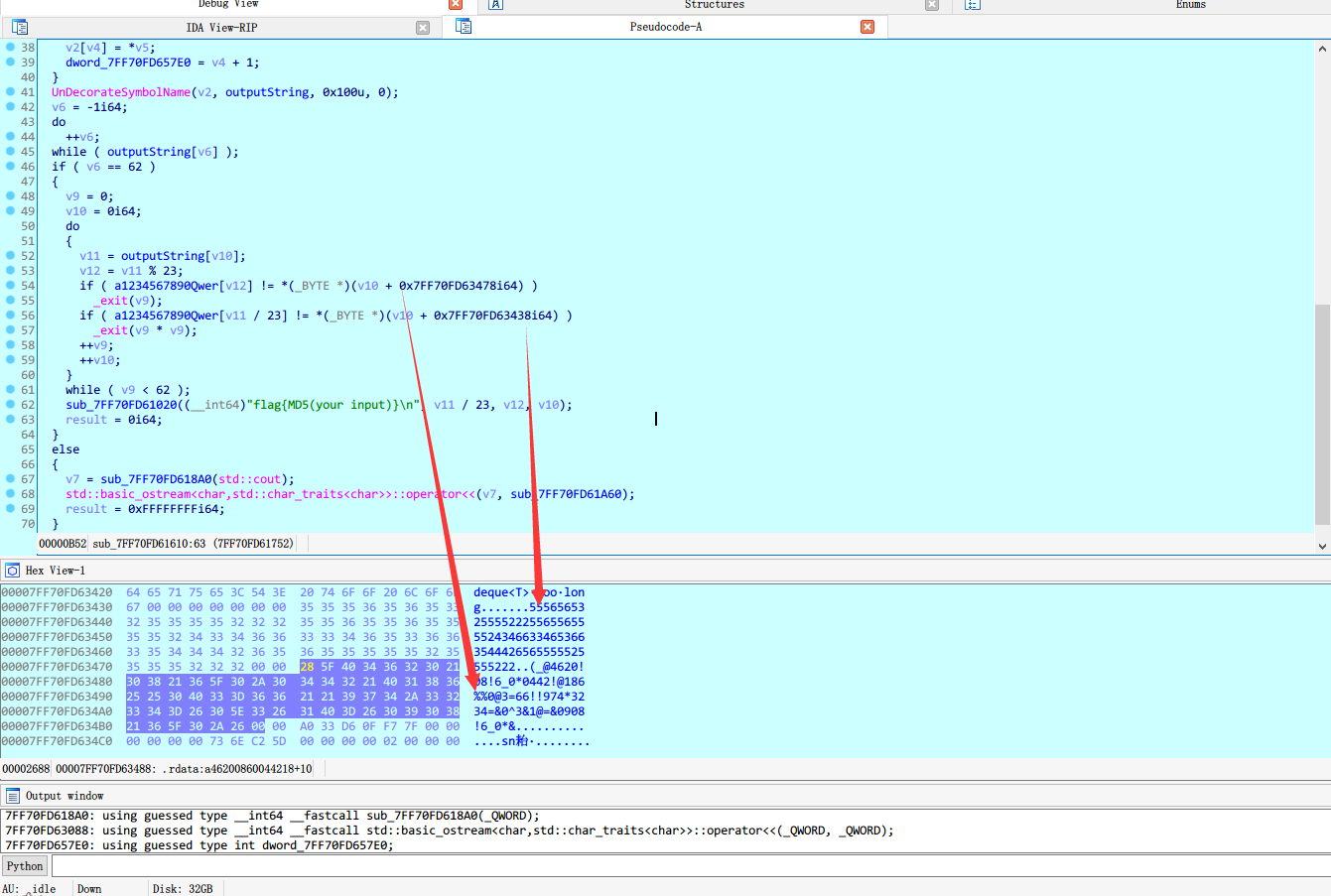1331x896 pixels.
Task: Close the Pseudocode-A tab
Action: (x=867, y=27)
